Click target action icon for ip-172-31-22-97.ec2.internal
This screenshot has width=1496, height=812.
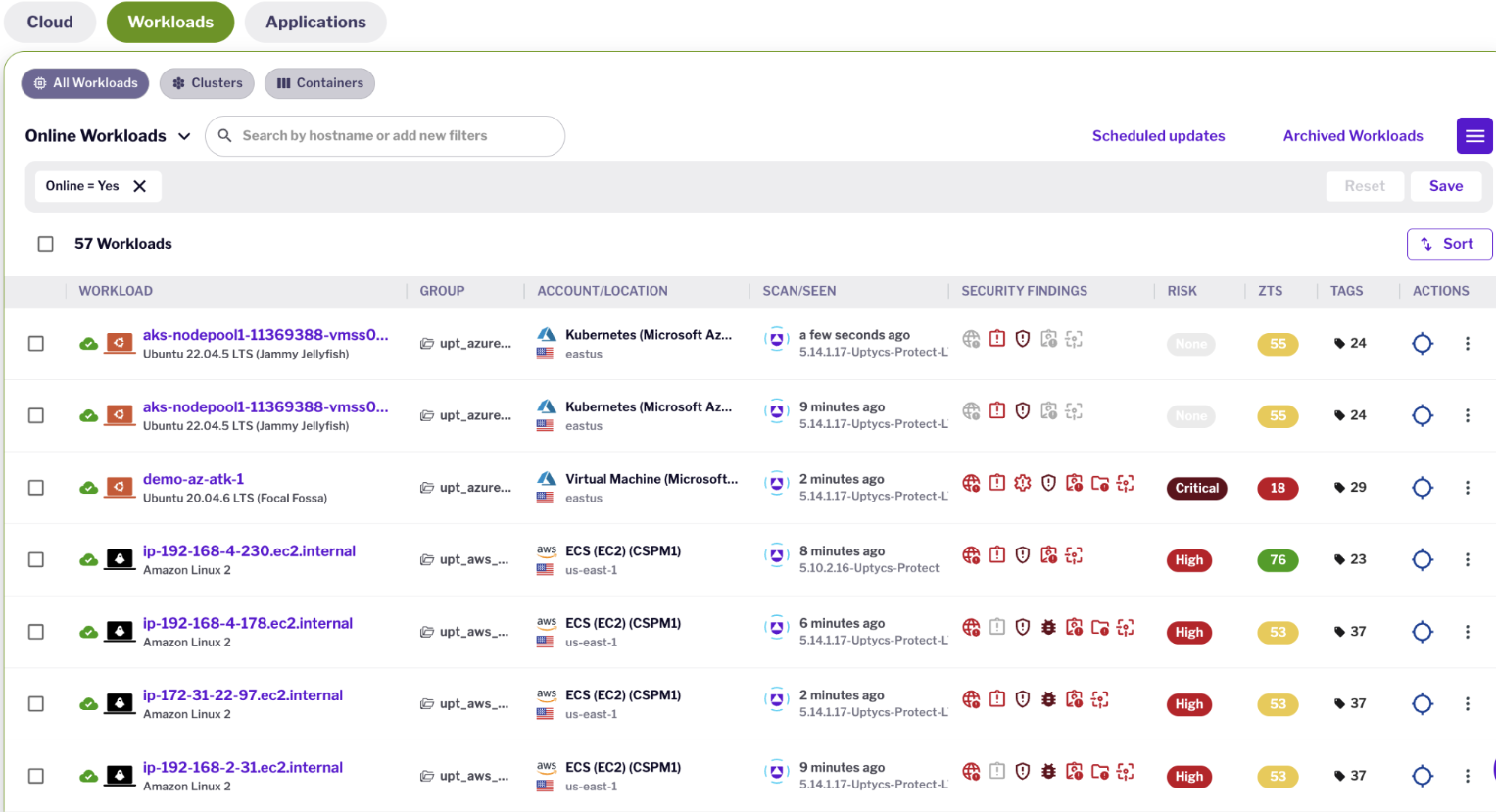pos(1423,703)
